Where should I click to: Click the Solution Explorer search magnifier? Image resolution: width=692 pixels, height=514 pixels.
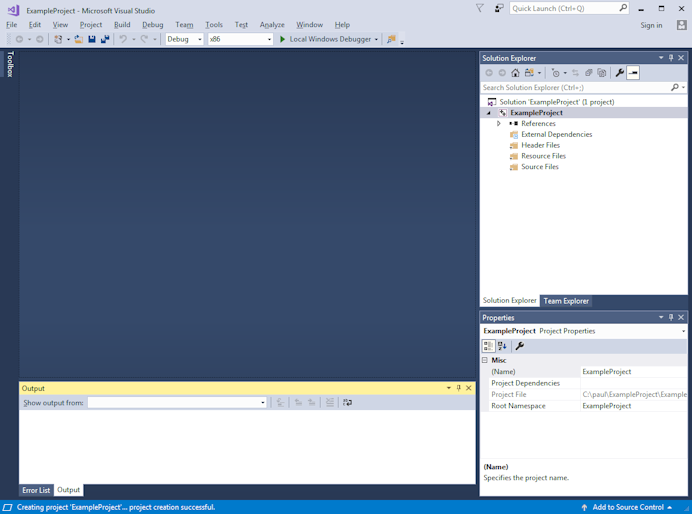tap(675, 87)
